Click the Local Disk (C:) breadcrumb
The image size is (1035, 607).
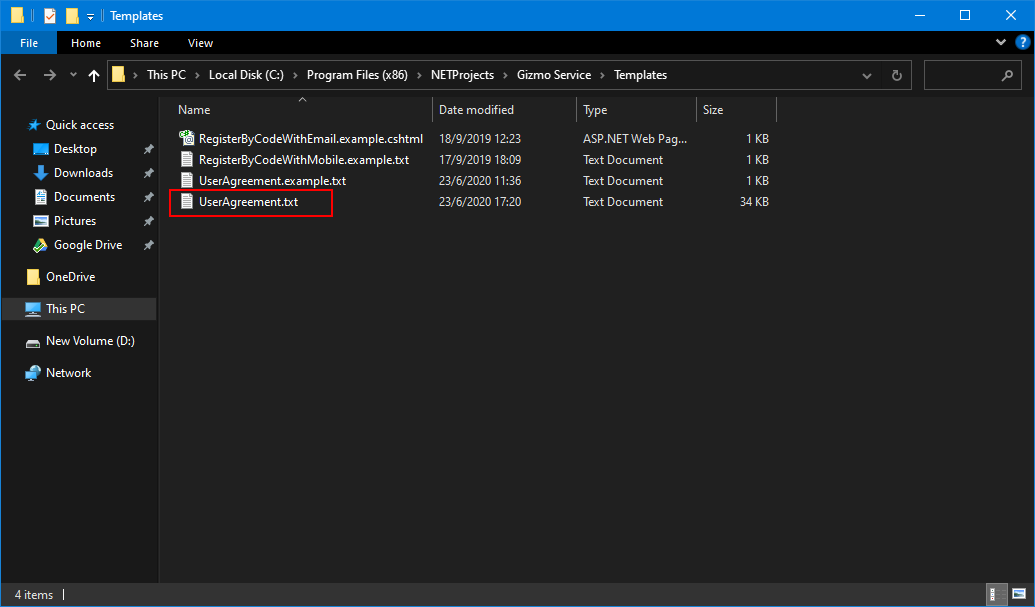click(246, 75)
